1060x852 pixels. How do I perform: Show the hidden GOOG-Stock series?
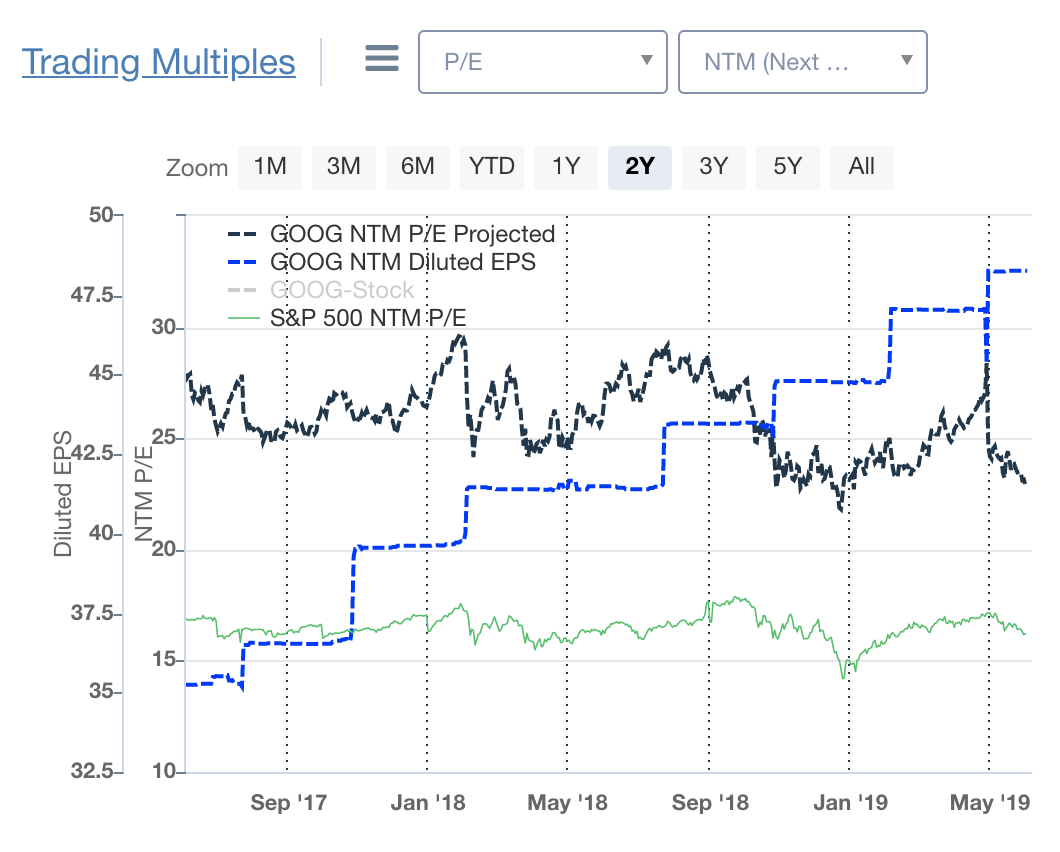pos(342,290)
